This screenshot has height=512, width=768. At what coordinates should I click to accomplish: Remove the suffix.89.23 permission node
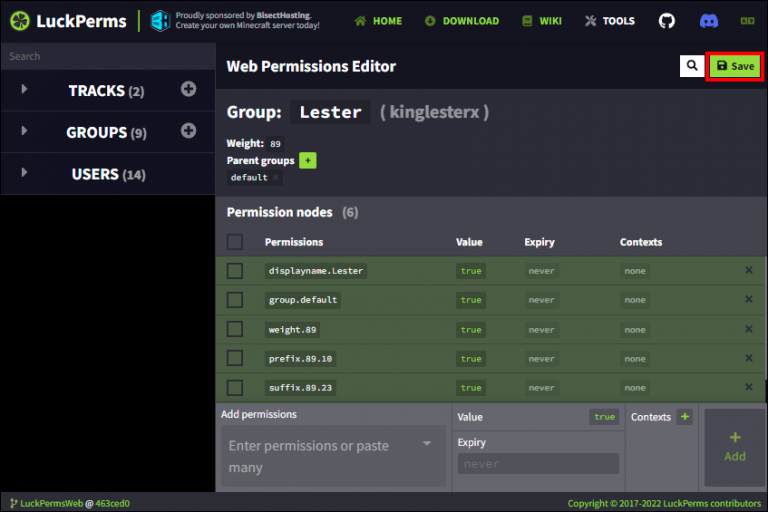(x=748, y=388)
